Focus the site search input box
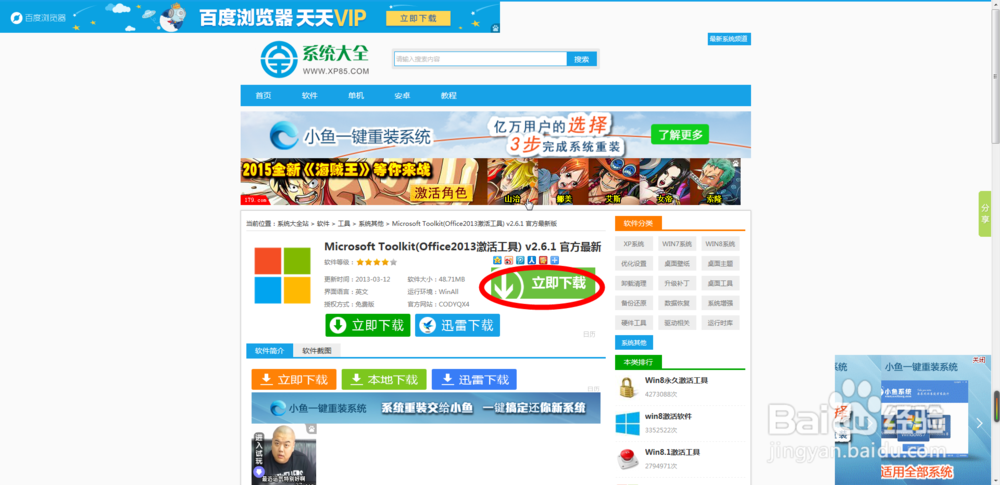 click(480, 59)
